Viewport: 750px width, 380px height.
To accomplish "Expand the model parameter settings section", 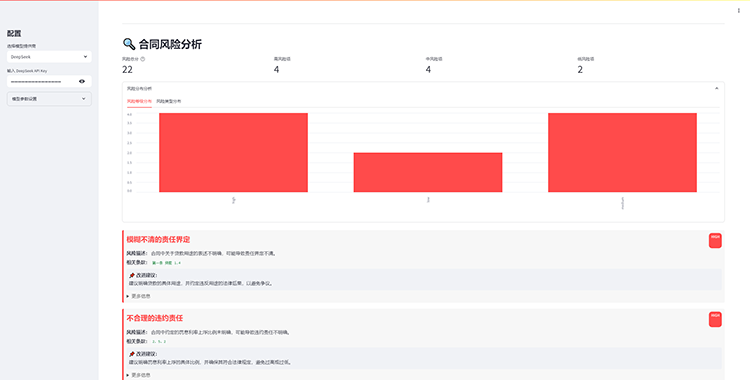I will coord(49,99).
